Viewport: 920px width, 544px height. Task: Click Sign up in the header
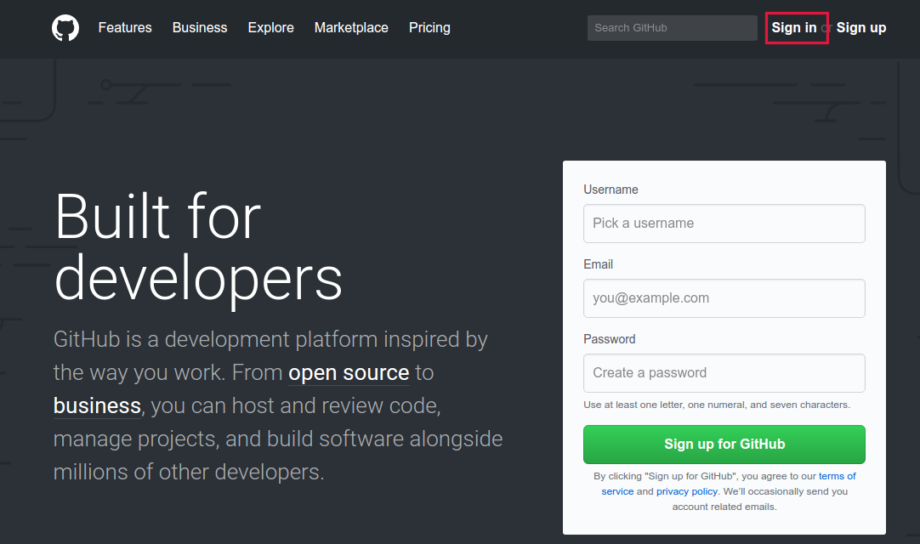point(861,28)
